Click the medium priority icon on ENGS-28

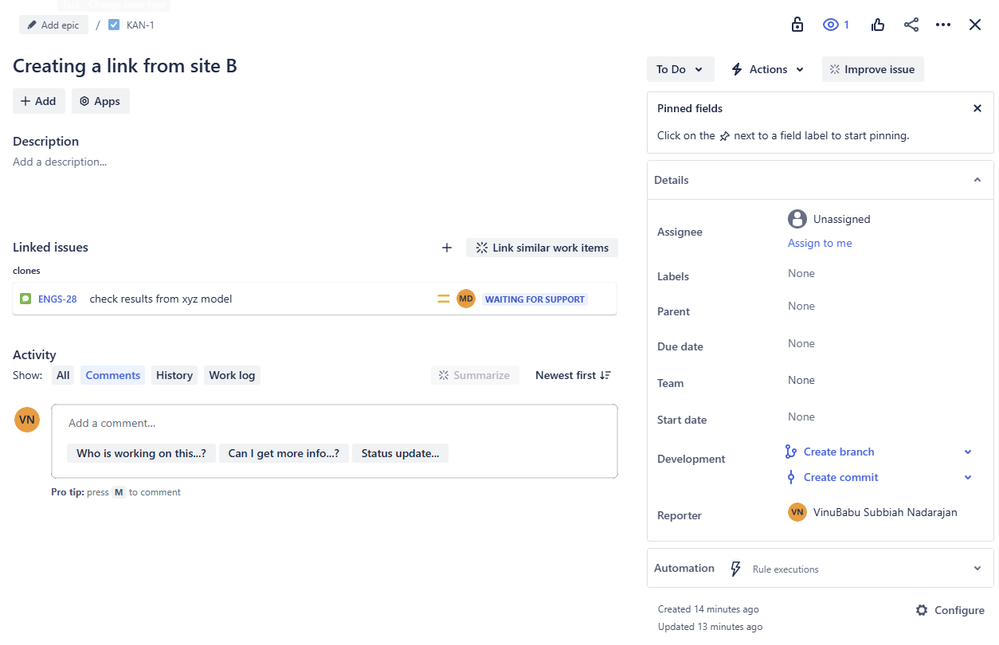[x=443, y=299]
